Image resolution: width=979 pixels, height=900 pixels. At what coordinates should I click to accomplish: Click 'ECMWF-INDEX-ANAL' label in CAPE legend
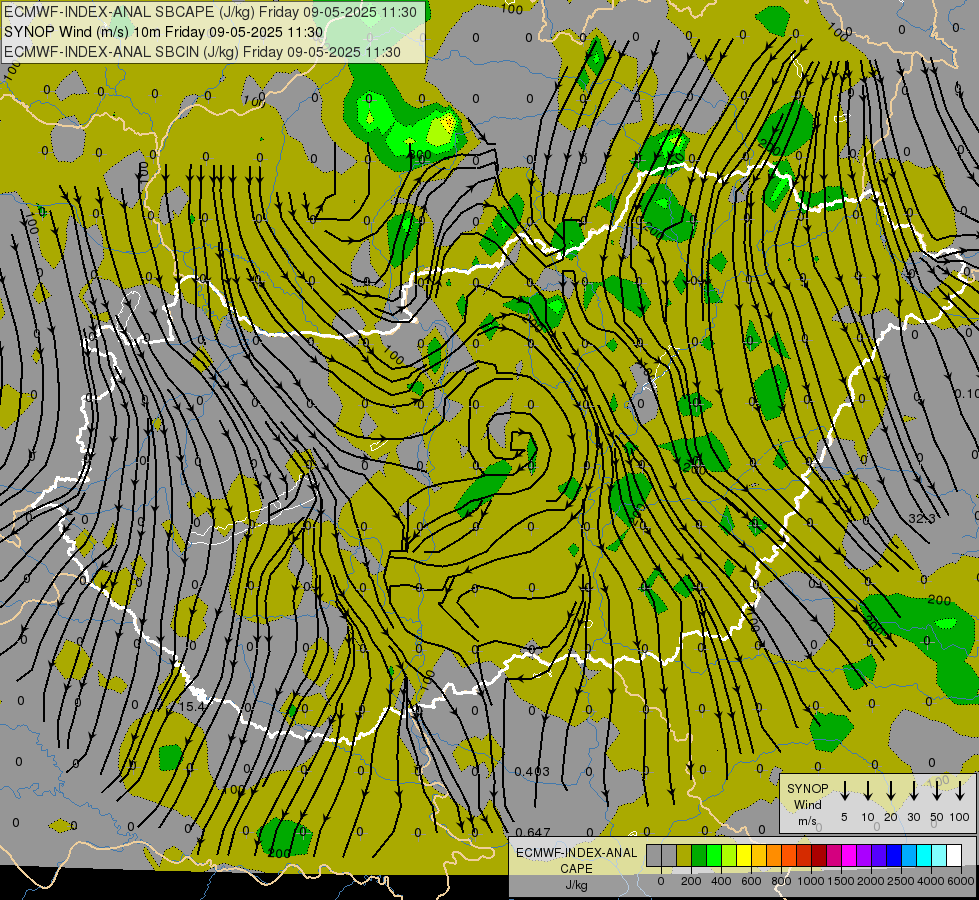576,853
